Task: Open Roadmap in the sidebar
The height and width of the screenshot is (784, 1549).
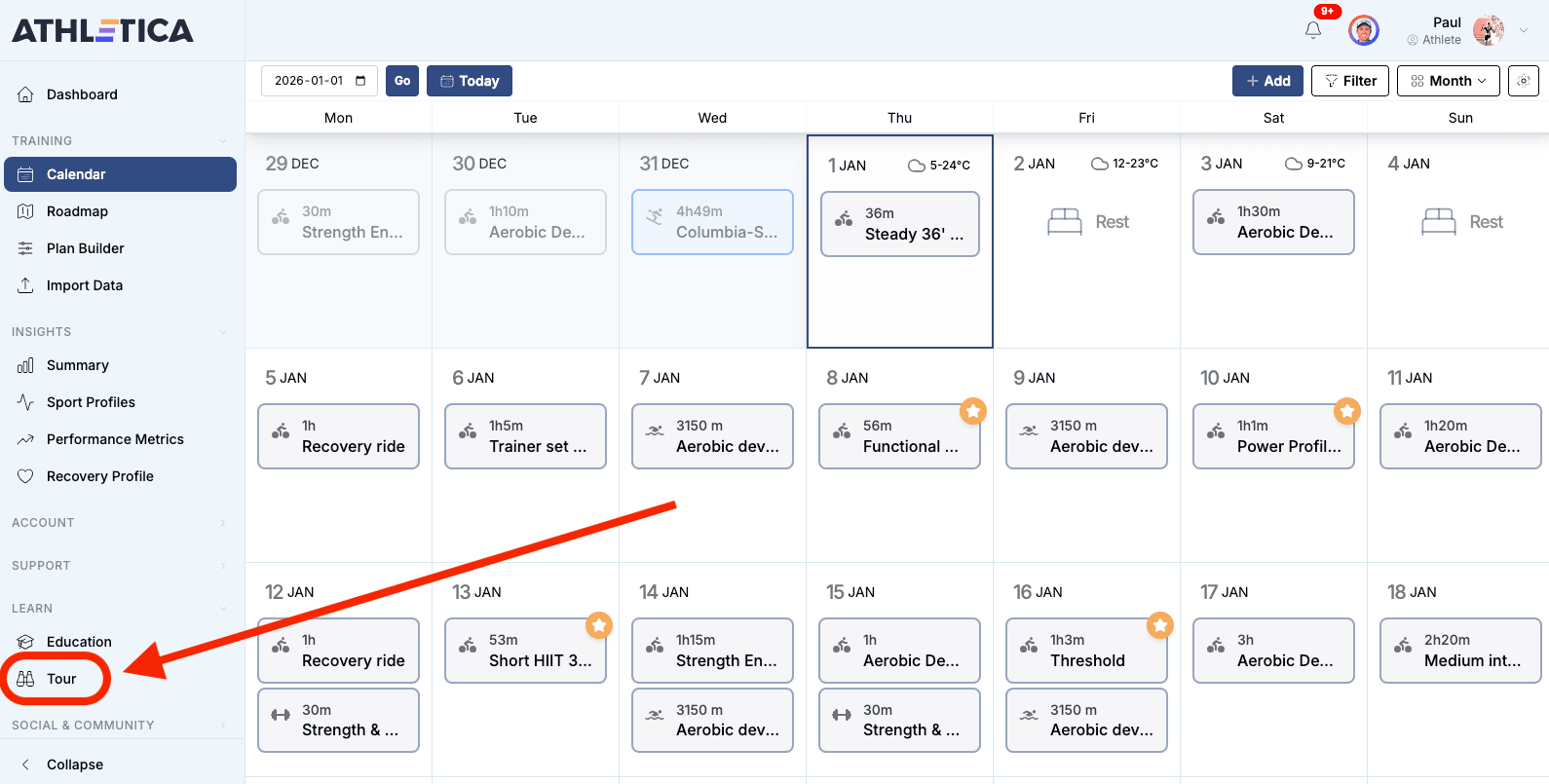Action: point(77,211)
